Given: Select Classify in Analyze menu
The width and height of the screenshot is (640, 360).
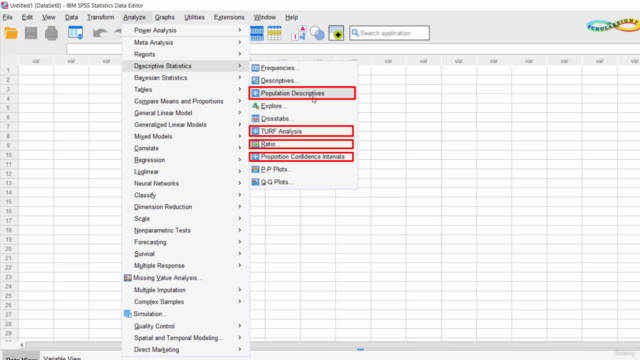Looking at the screenshot, I should click(186, 195).
